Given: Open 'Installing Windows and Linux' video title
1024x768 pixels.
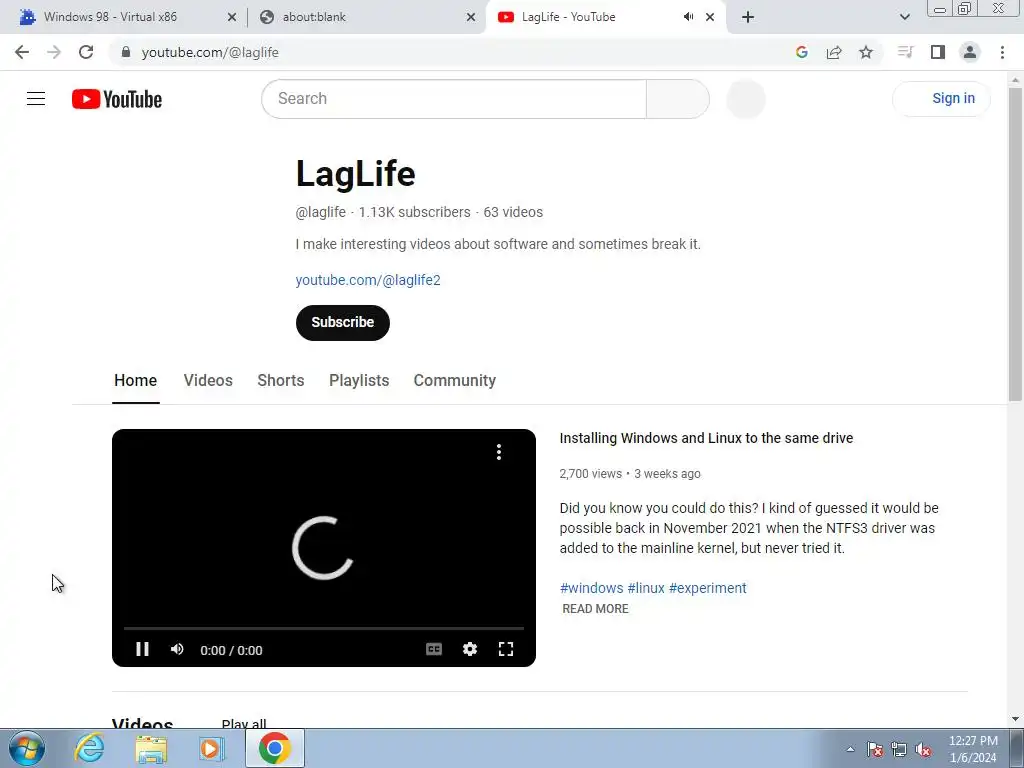Looking at the screenshot, I should tap(706, 438).
